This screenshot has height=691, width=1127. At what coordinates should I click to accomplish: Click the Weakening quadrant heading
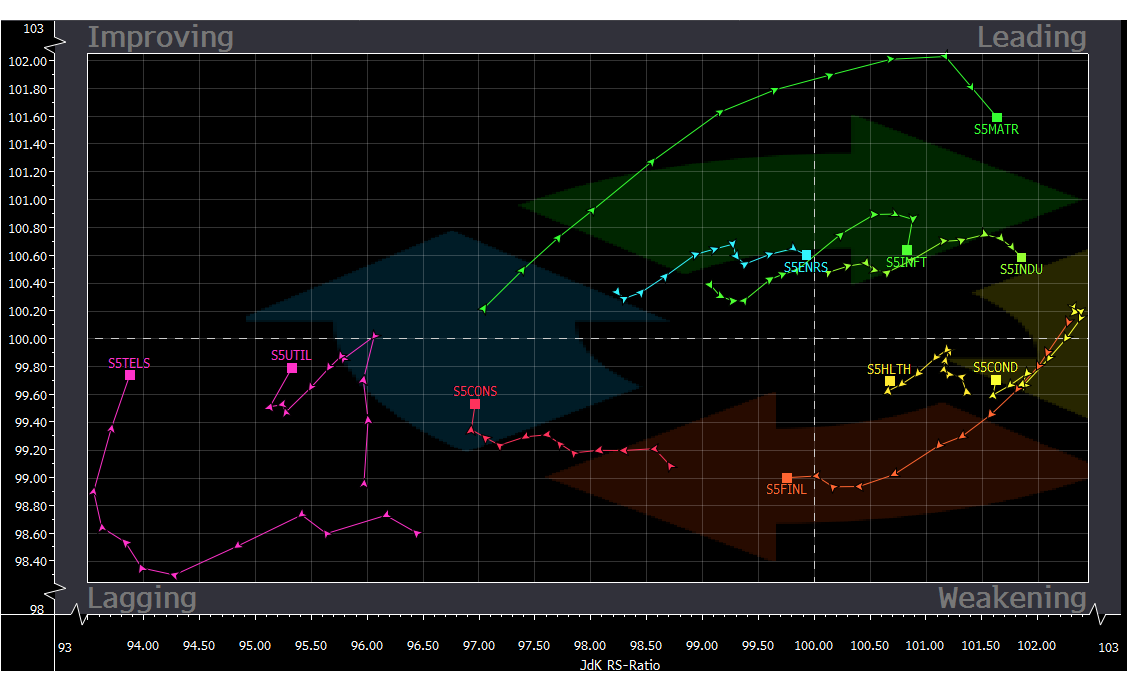pyautogui.click(x=1012, y=598)
